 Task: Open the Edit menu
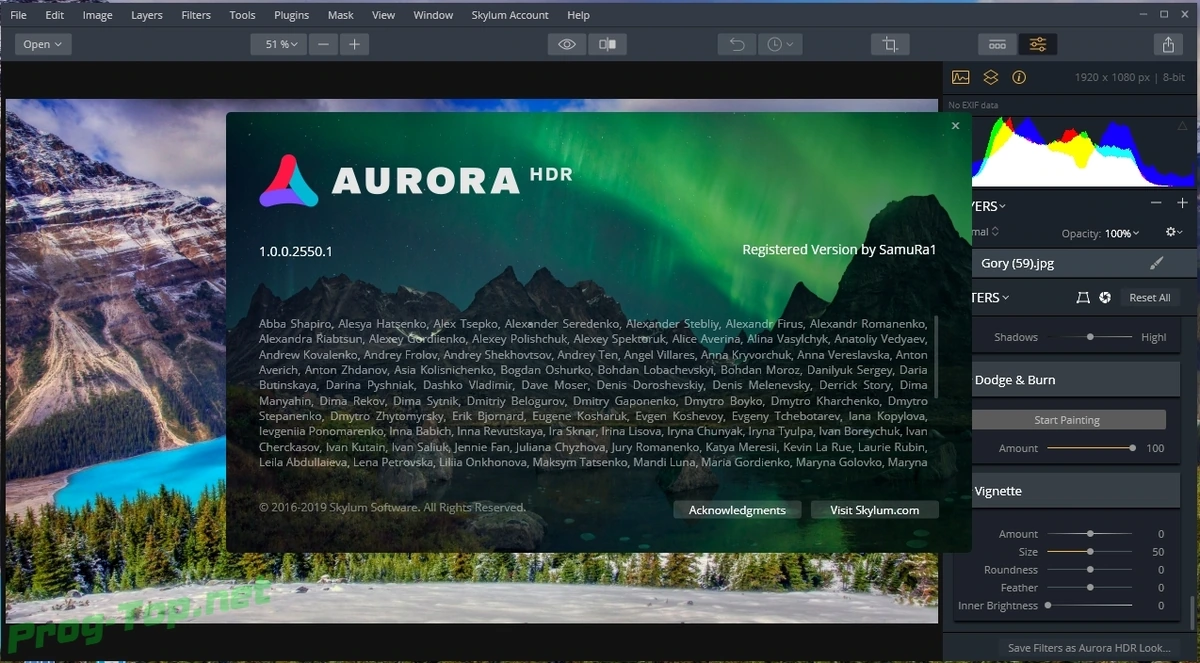point(55,15)
